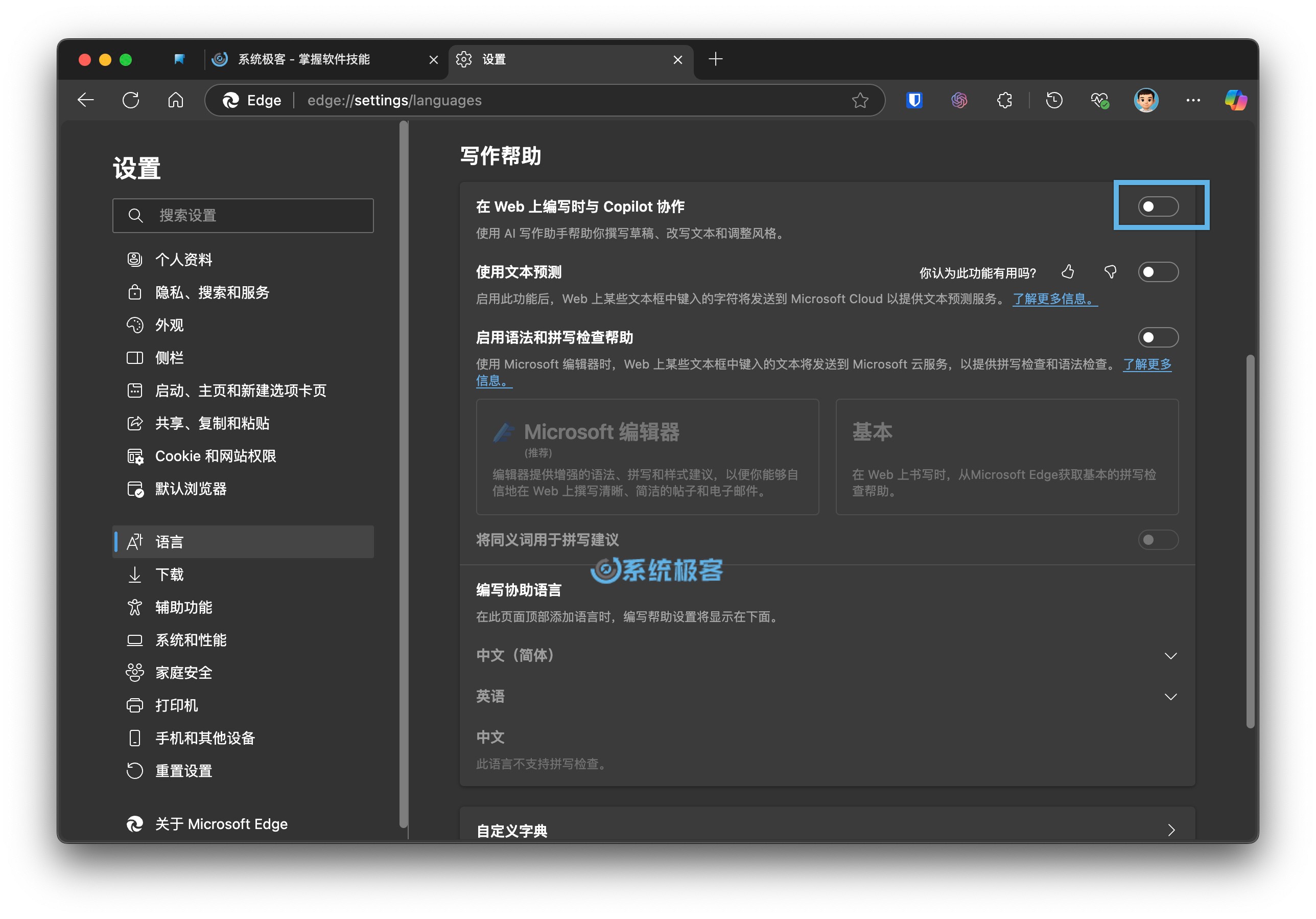Open browser essentials heart icon
The height and width of the screenshot is (919, 1316).
pyautogui.click(x=1099, y=100)
